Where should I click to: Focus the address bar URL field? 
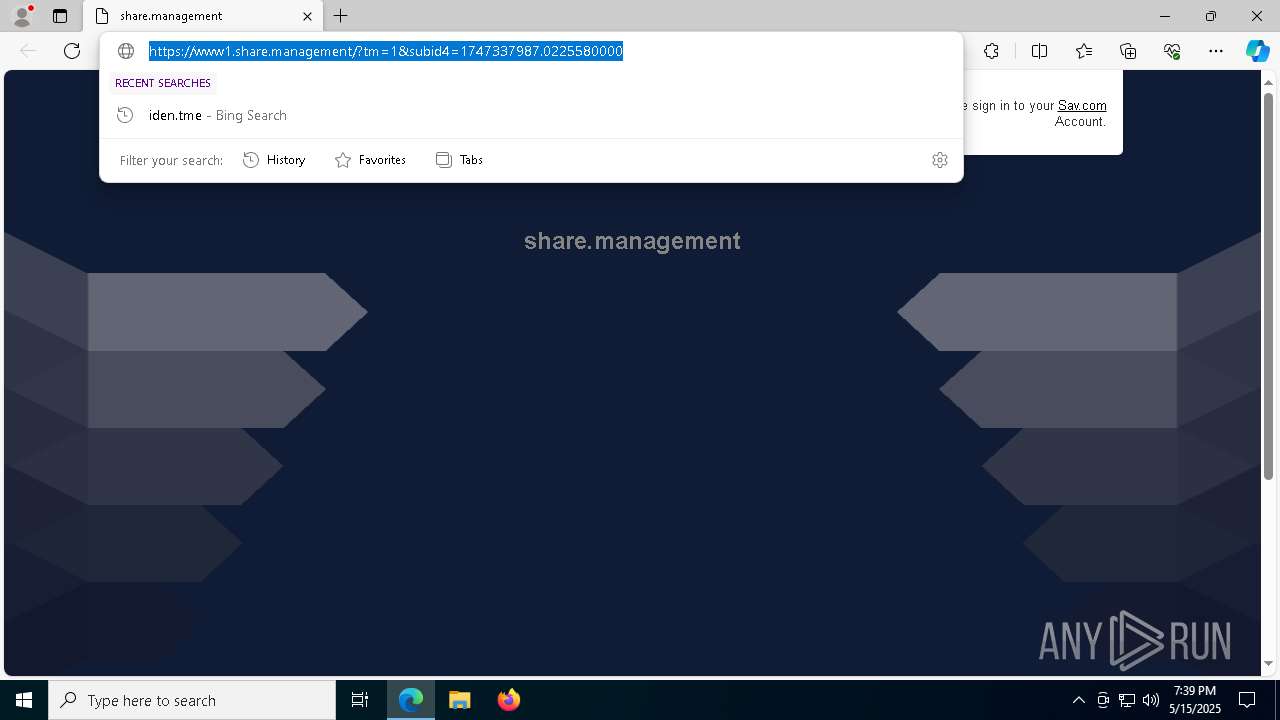tap(386, 51)
